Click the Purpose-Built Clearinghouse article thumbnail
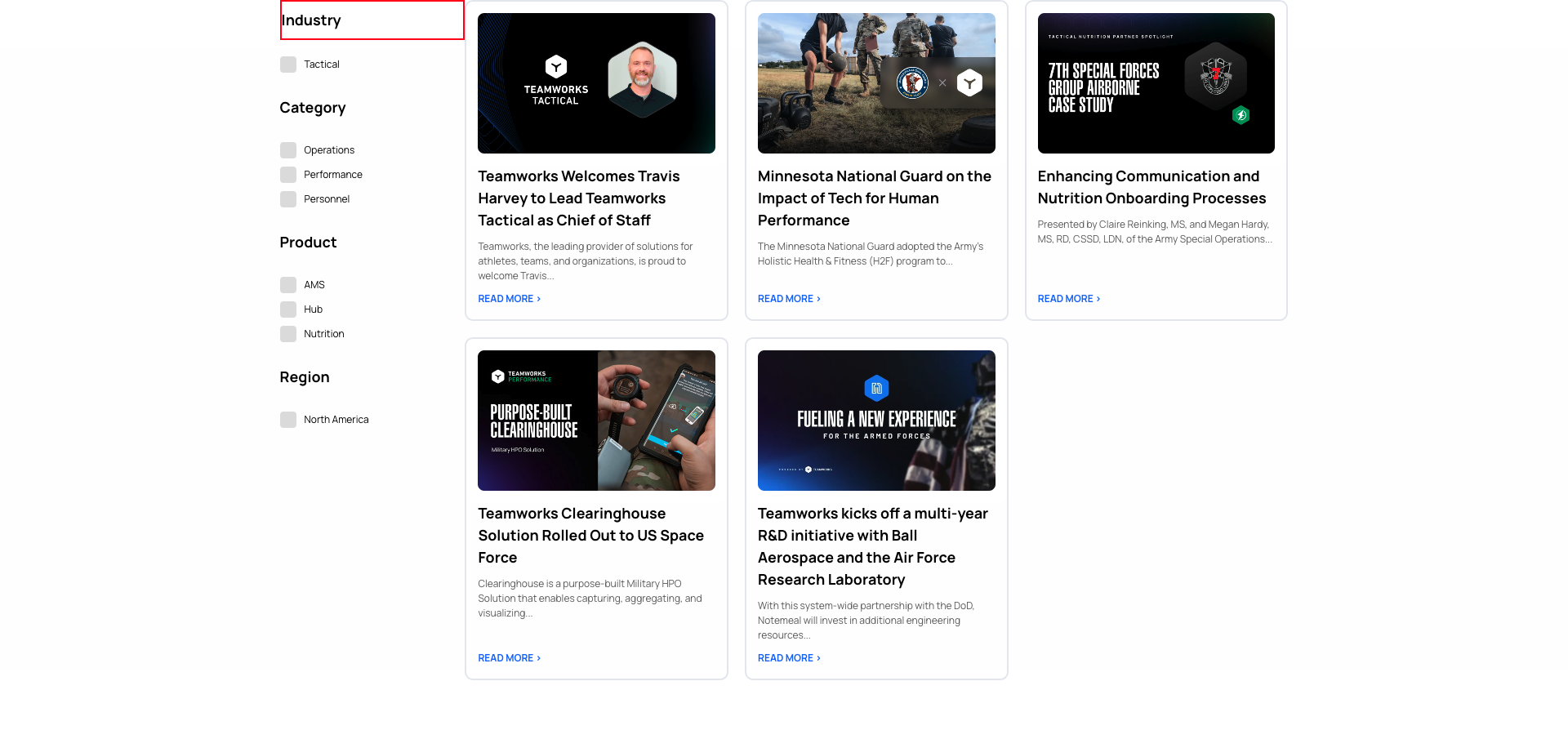Screen dimensions: 1568x748 click(x=596, y=420)
